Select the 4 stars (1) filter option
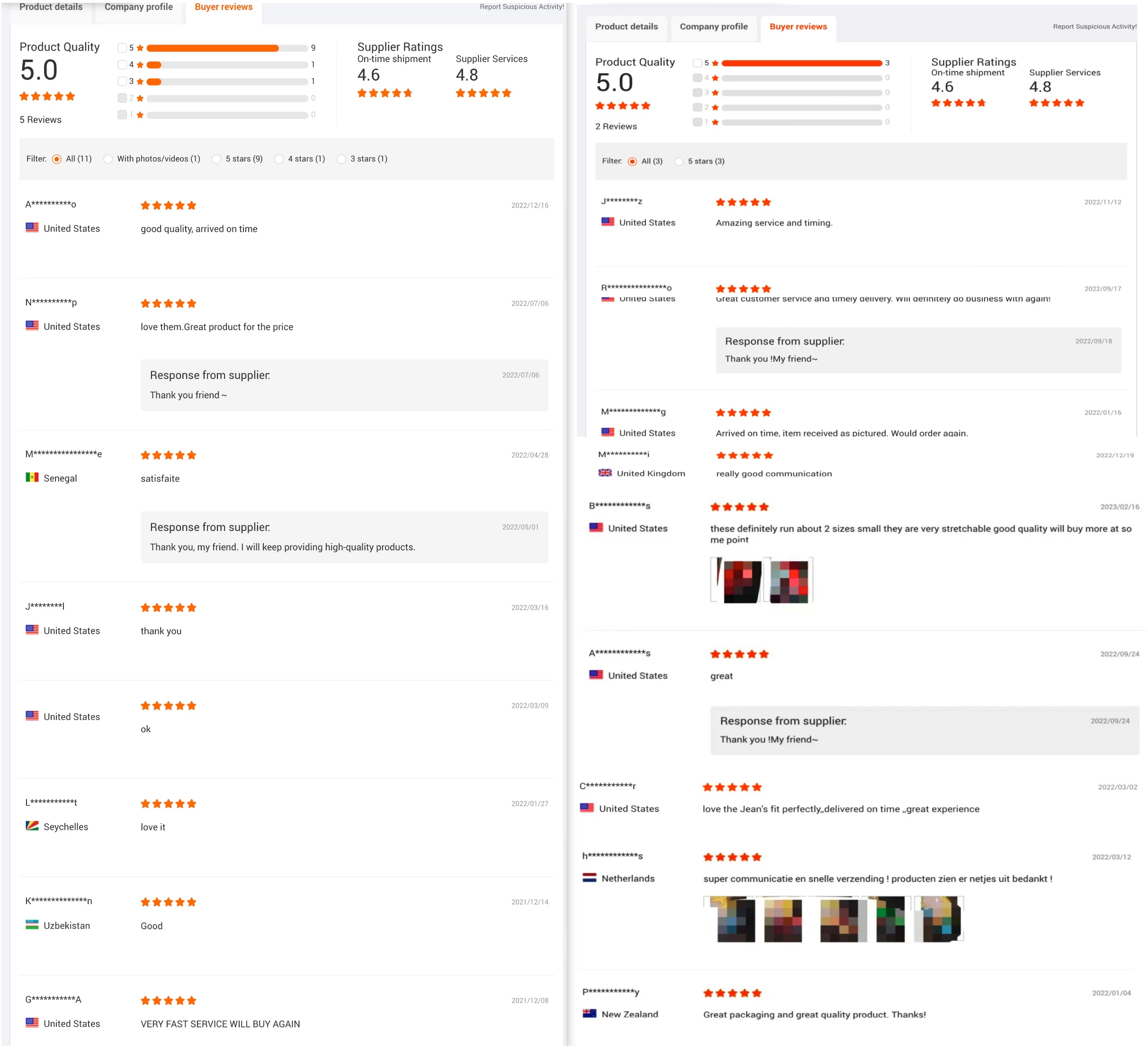 tap(279, 159)
